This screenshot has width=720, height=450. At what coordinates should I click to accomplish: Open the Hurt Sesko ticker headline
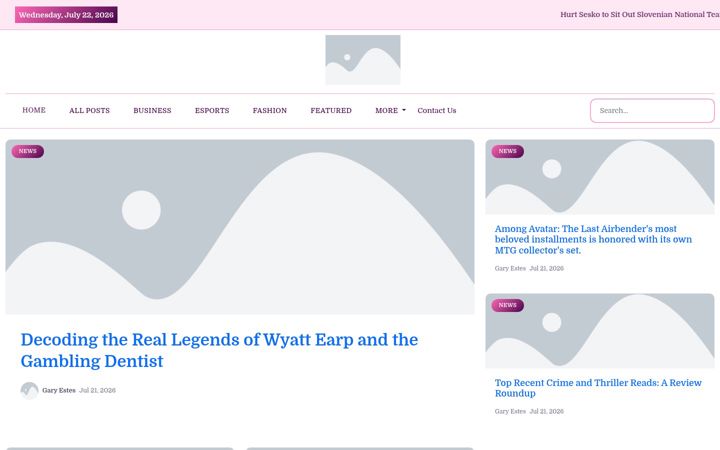pyautogui.click(x=640, y=15)
